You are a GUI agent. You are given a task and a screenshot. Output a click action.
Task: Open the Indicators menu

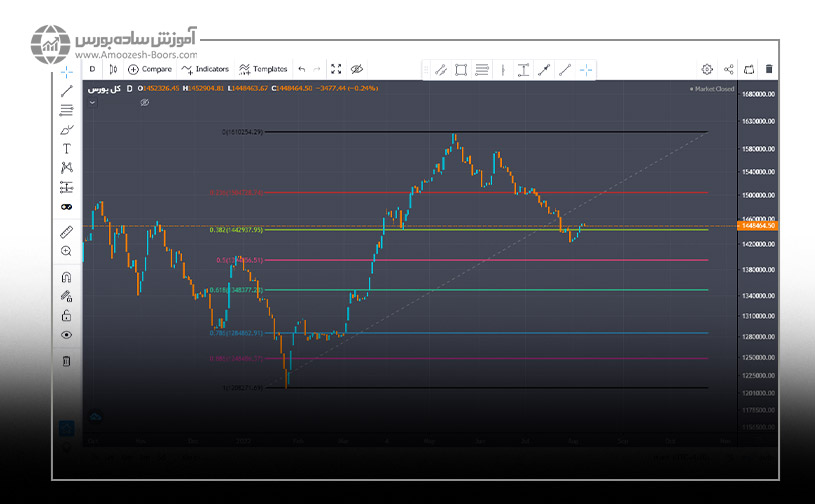tap(205, 69)
